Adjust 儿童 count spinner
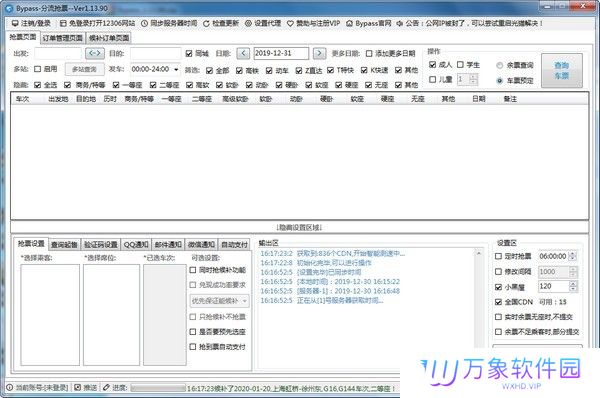The image size is (600, 398). point(473,80)
